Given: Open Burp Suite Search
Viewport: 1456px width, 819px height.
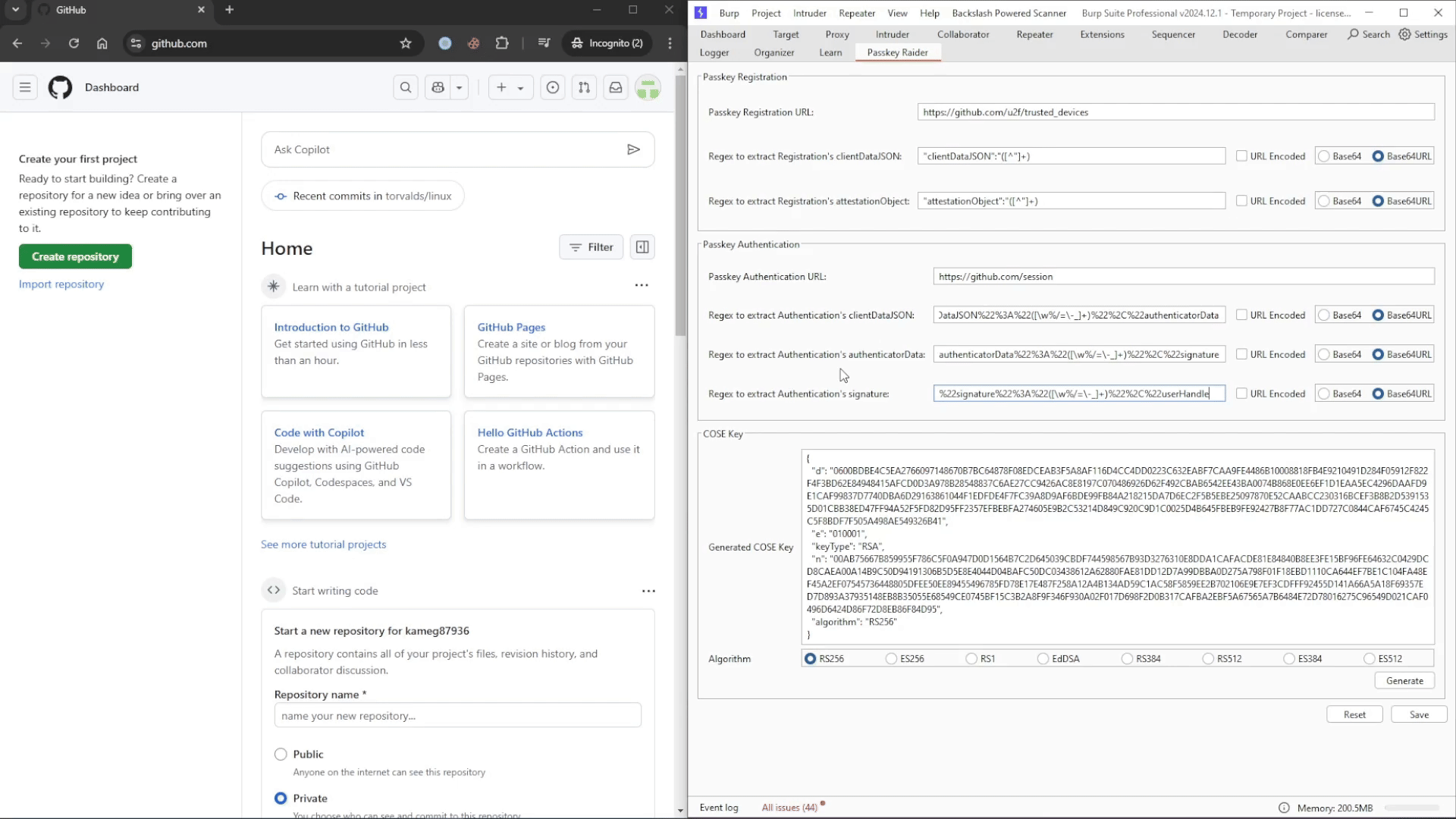Looking at the screenshot, I should 1369,34.
